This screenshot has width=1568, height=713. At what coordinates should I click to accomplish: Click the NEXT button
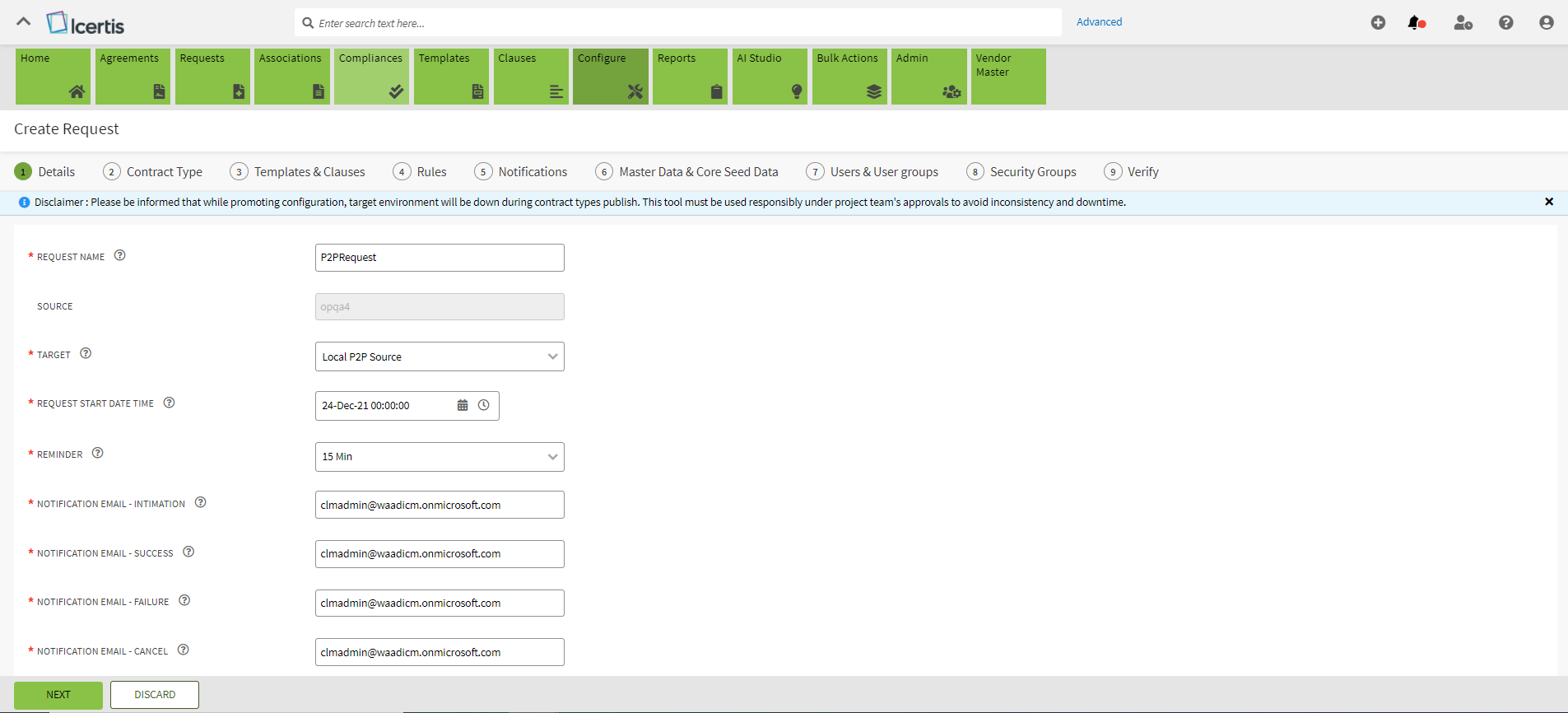pyautogui.click(x=58, y=695)
